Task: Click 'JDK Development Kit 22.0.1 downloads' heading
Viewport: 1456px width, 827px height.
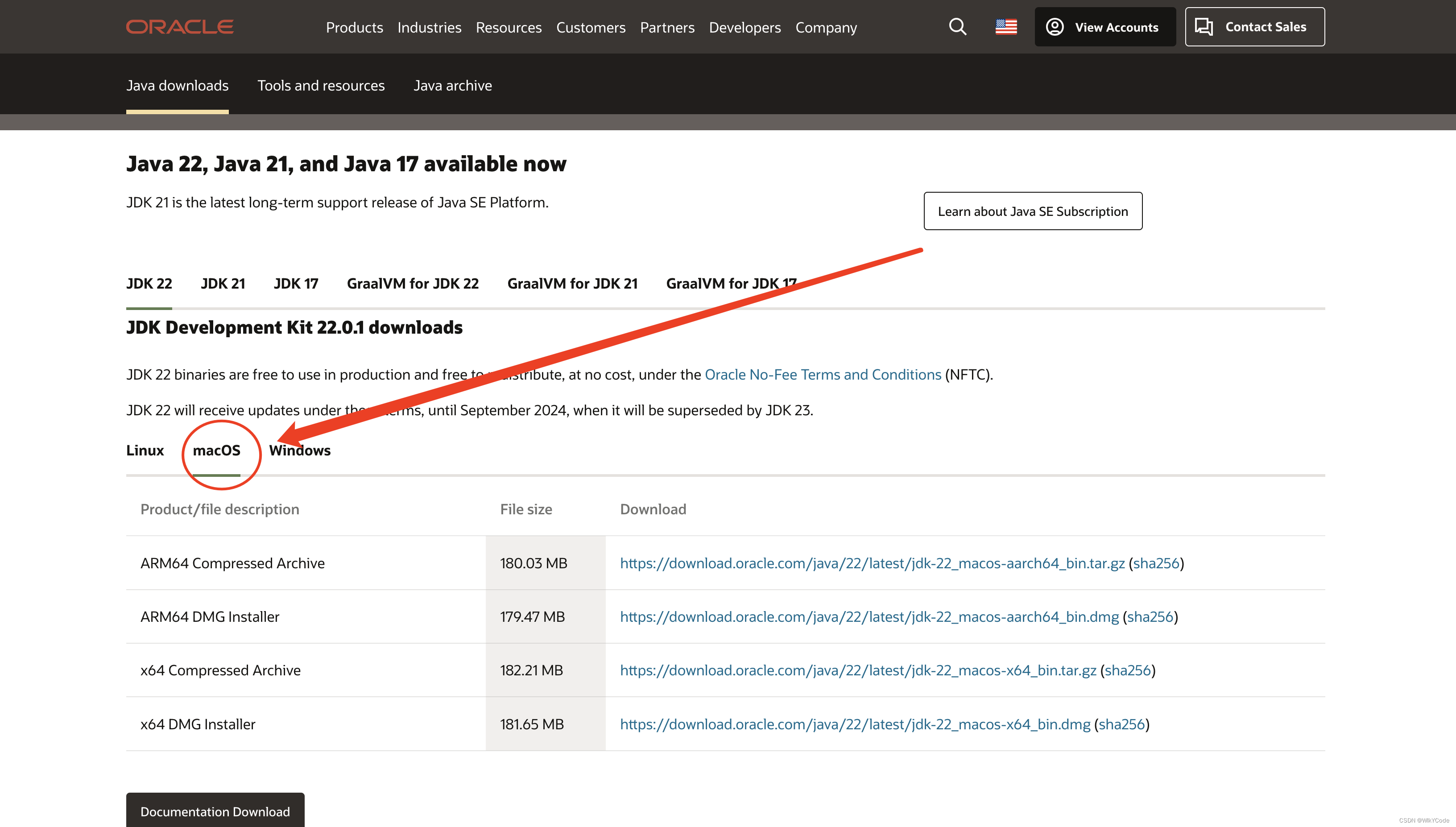Action: [x=294, y=328]
